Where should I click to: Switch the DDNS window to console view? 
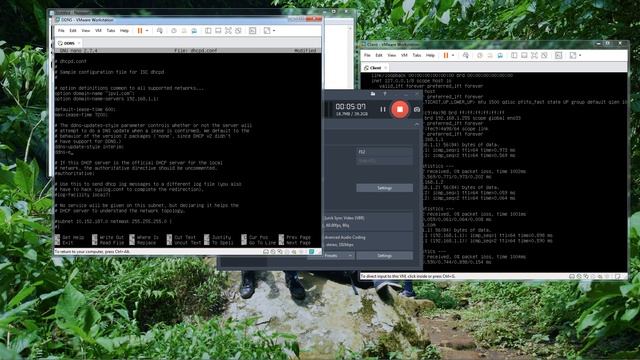point(218,31)
